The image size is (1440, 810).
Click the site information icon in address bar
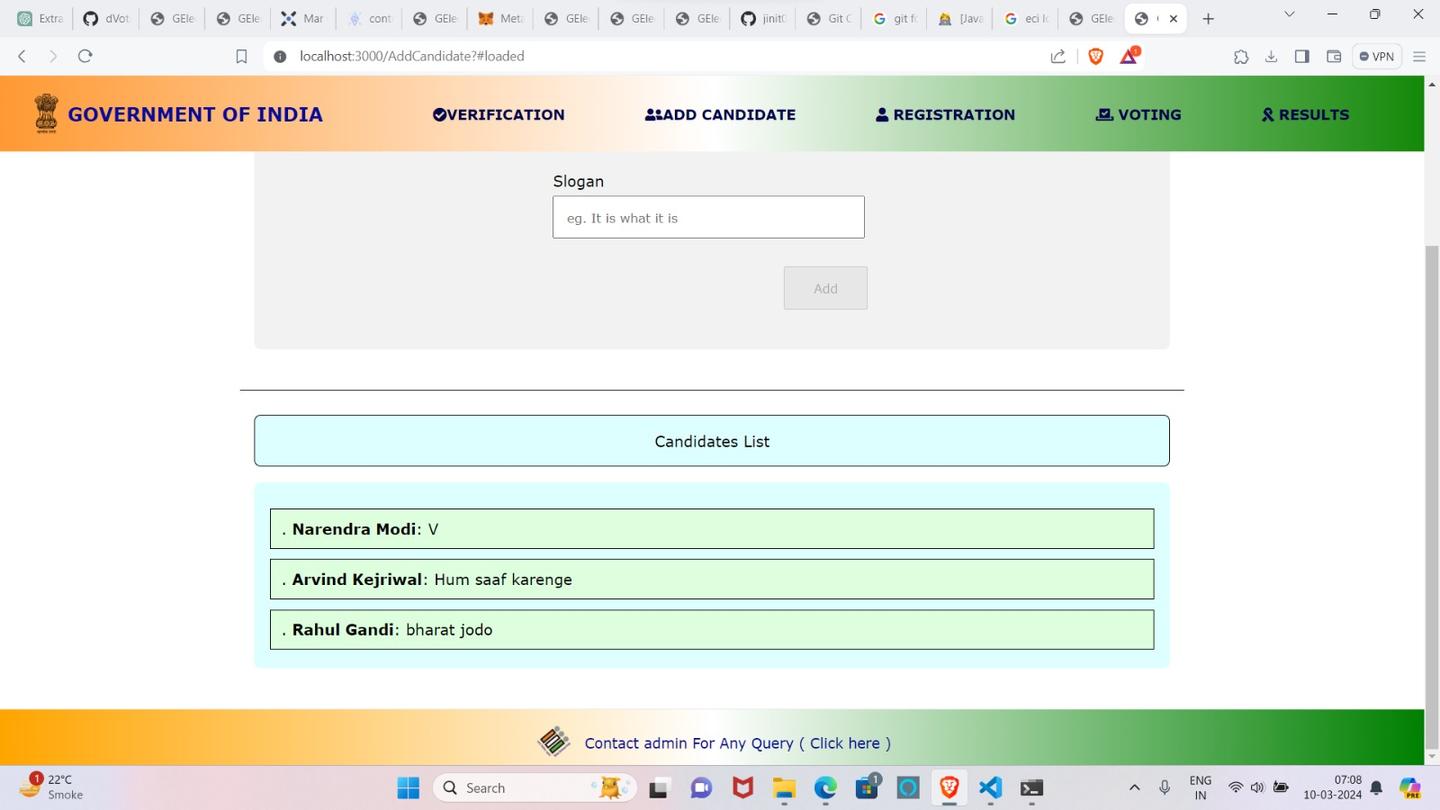point(280,56)
